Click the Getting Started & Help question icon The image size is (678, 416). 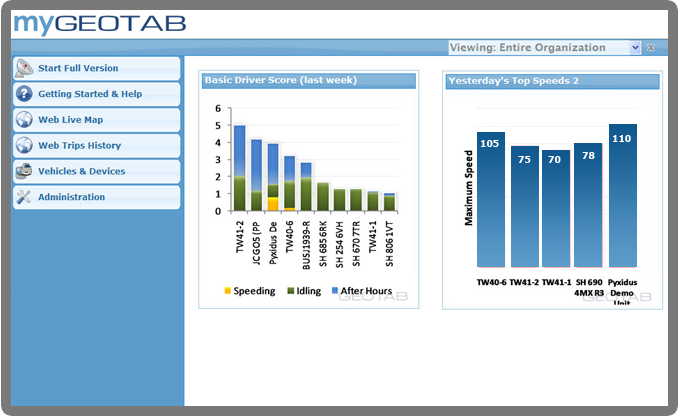[x=24, y=94]
